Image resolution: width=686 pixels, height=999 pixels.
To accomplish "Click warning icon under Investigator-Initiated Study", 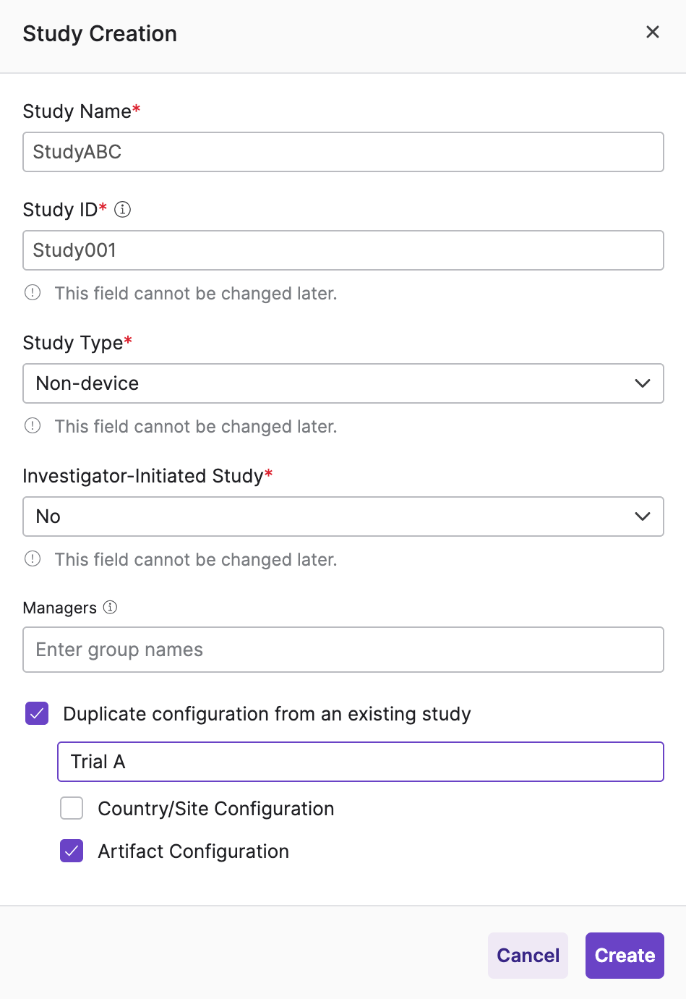I will pyautogui.click(x=32, y=559).
